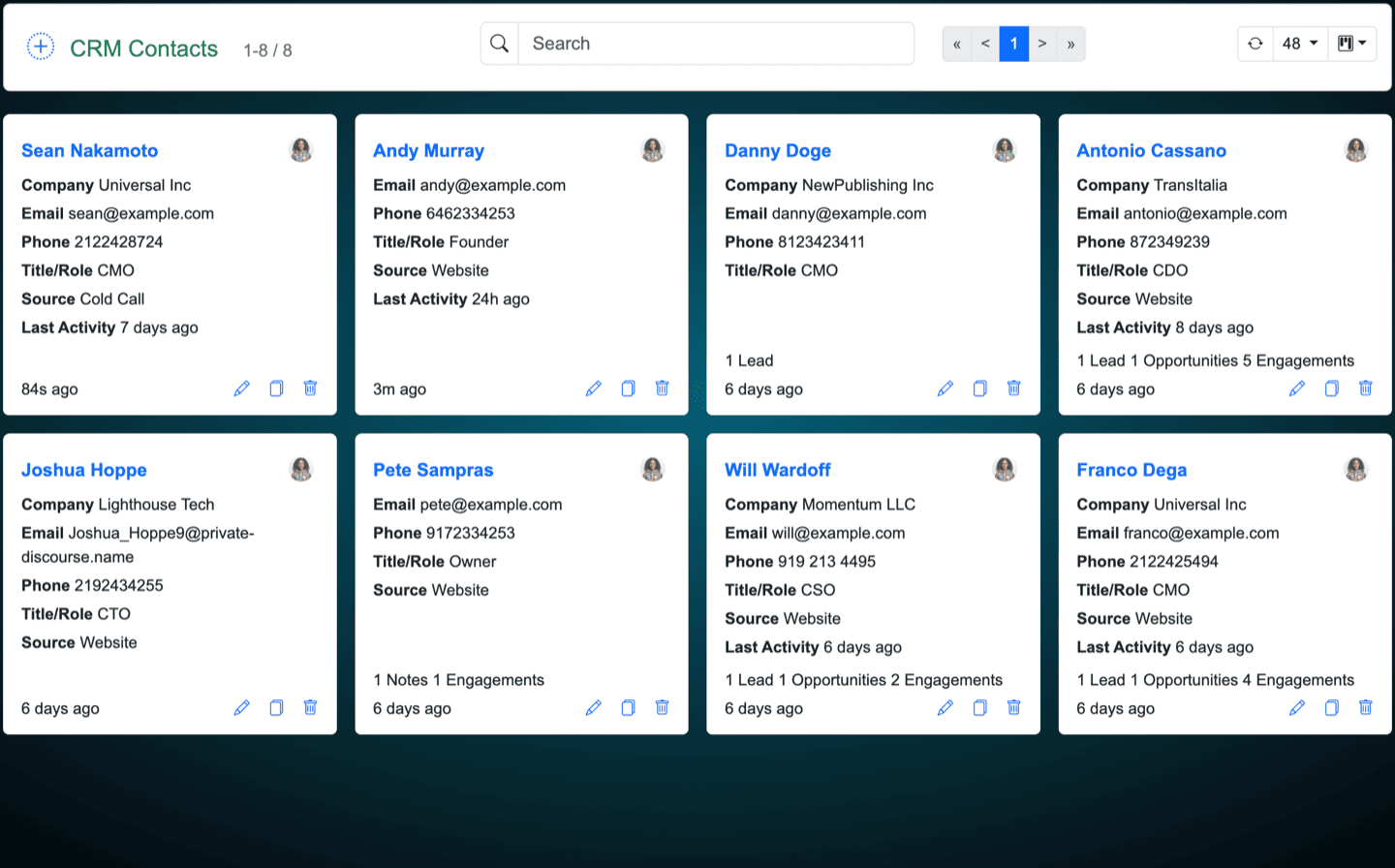Edit Will Wardoff's contact record

tap(945, 708)
